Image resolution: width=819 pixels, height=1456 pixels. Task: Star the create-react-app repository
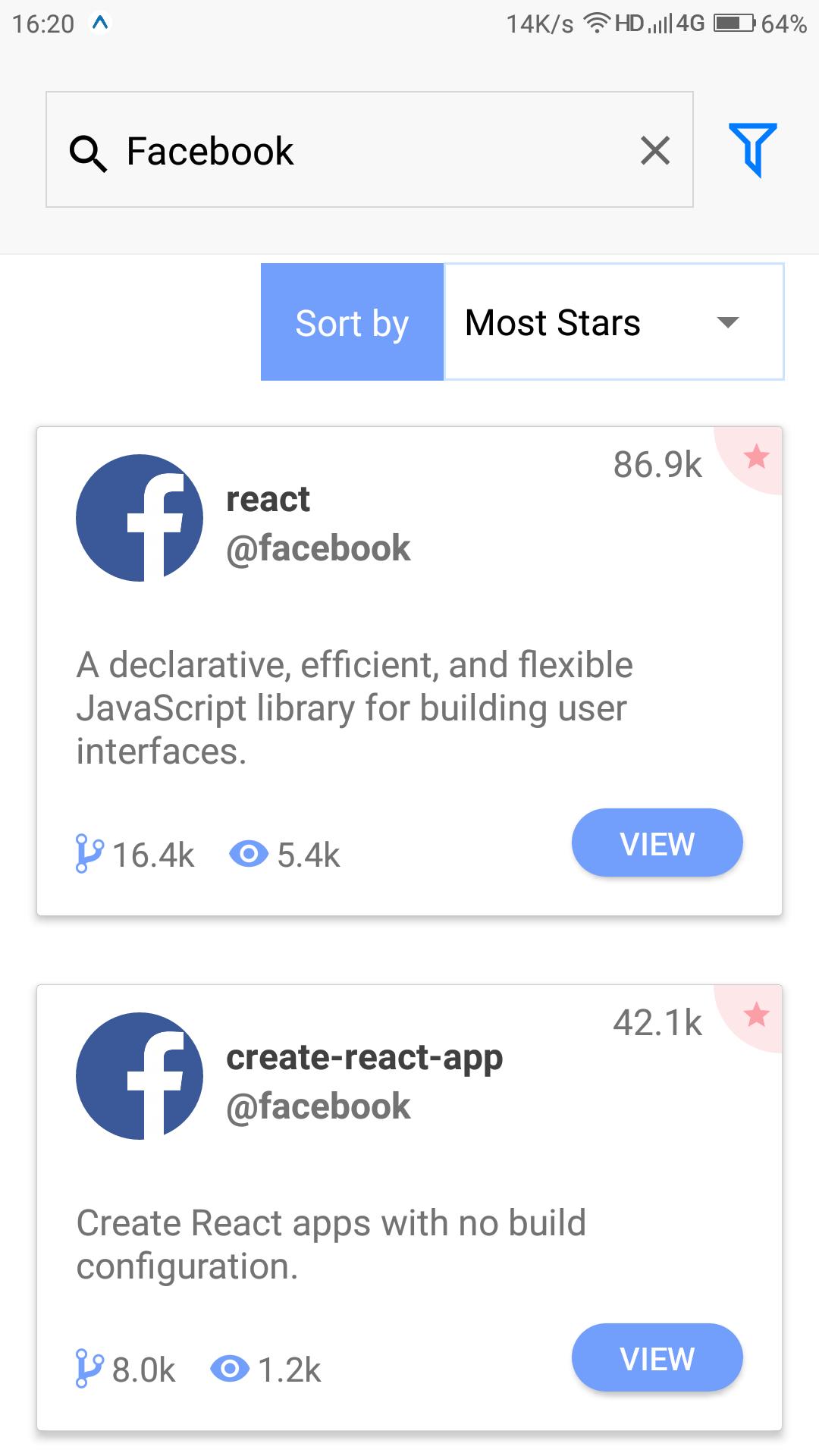[756, 1015]
